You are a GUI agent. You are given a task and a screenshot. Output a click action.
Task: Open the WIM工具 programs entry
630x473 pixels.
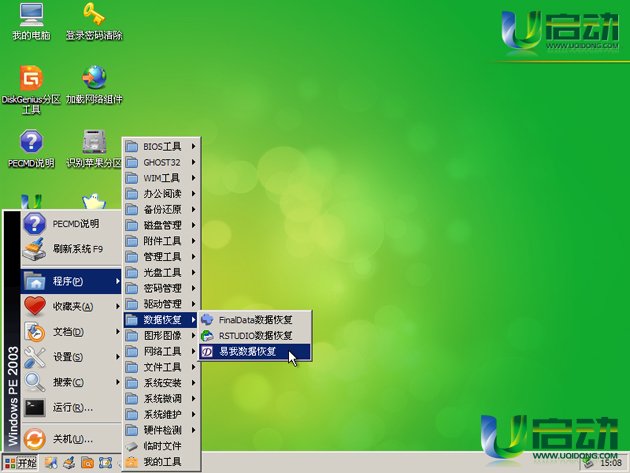[161, 178]
